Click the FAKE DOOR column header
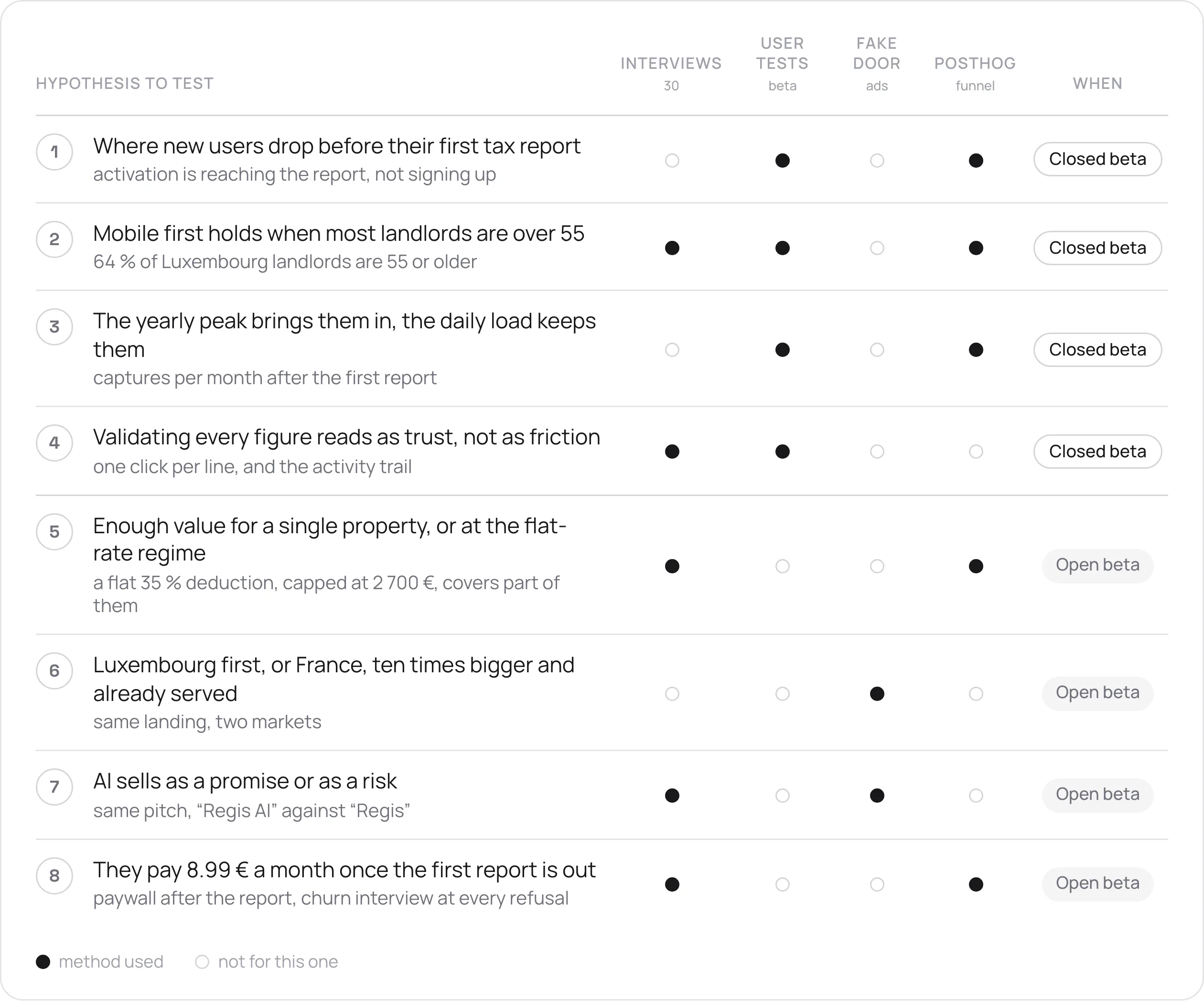 [877, 54]
